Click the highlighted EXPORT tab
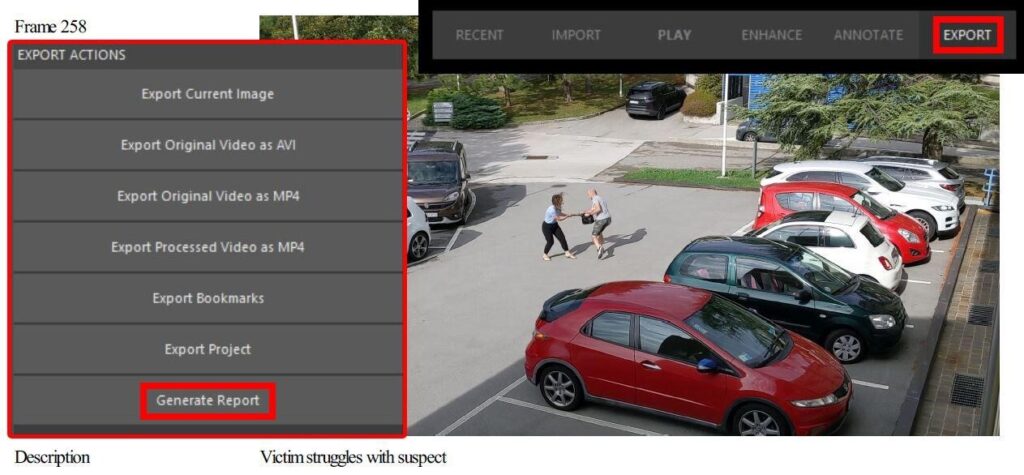Screen dimensions: 1024x475 pyautogui.click(x=967, y=35)
